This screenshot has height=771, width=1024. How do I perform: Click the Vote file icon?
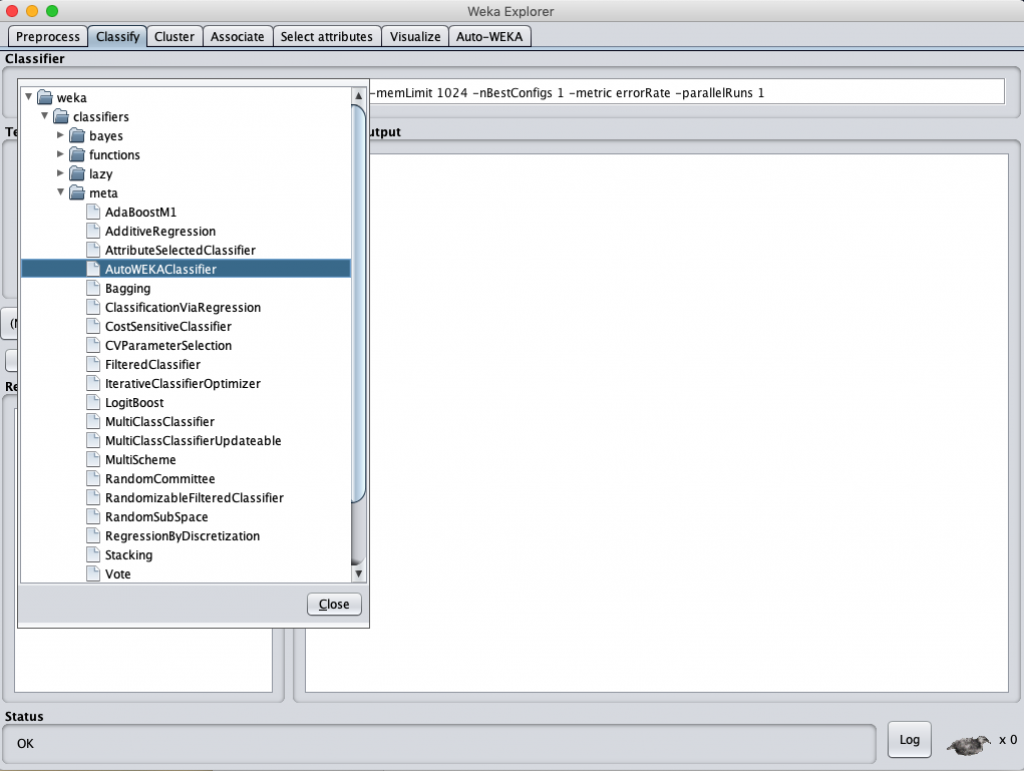click(x=93, y=573)
